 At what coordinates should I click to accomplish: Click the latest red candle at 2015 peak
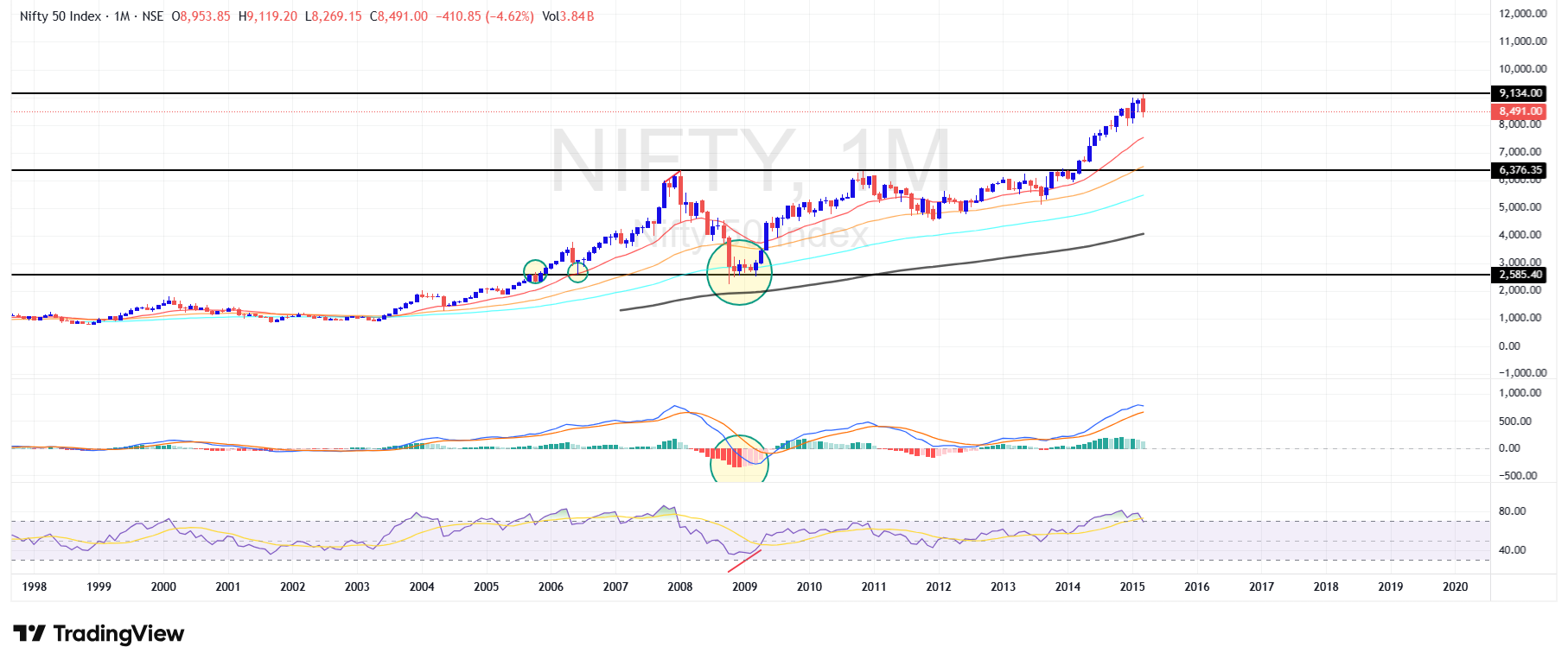[1144, 105]
